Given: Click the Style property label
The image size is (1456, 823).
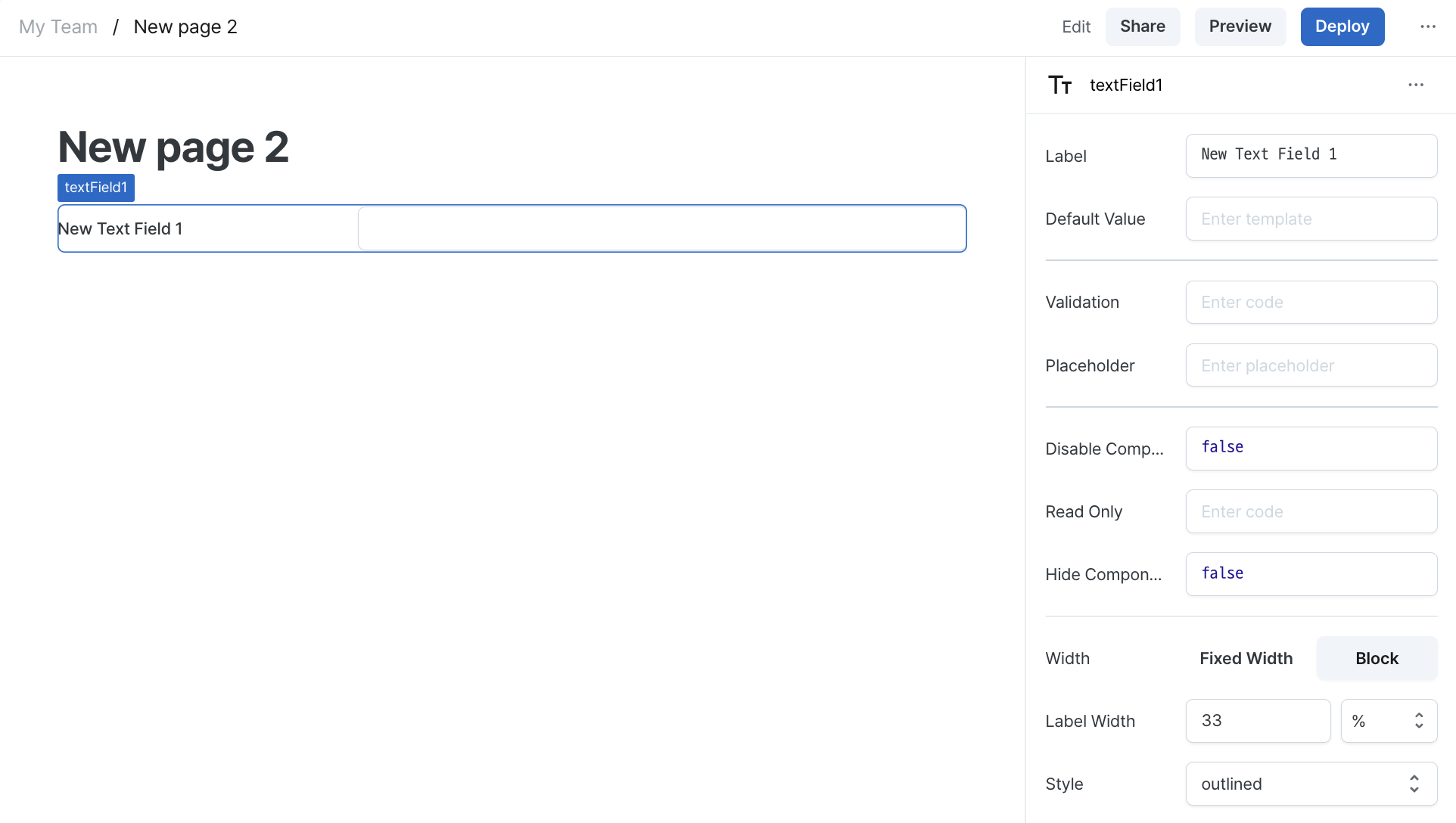Looking at the screenshot, I should pyautogui.click(x=1064, y=784).
